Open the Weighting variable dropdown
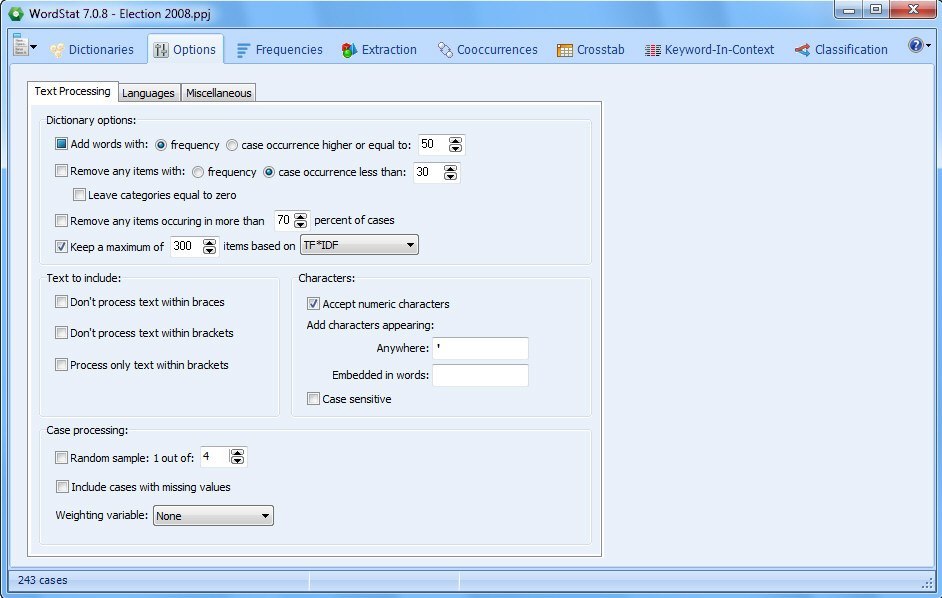Viewport: 942px width, 598px height. pos(265,516)
